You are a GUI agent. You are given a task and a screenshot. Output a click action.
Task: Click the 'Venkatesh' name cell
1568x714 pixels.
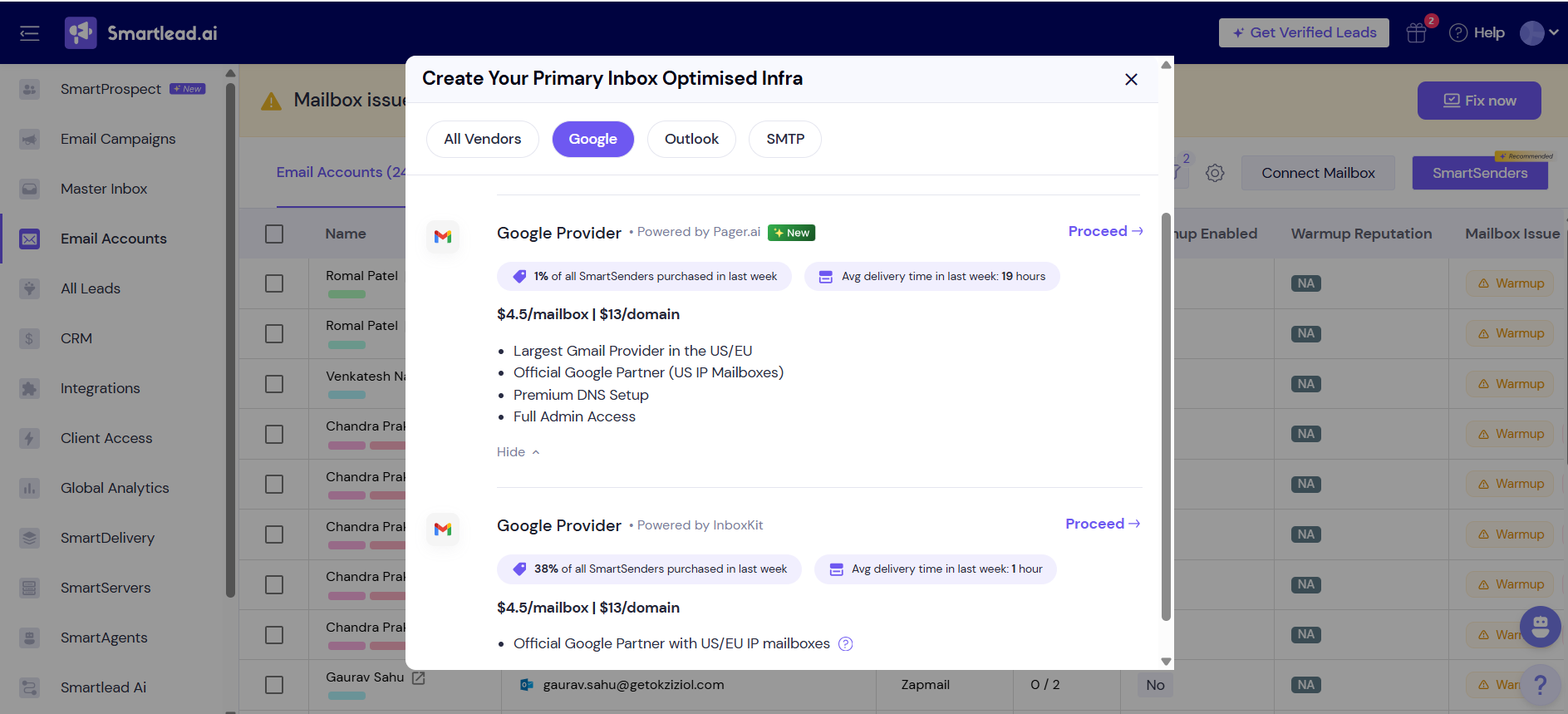coord(366,377)
